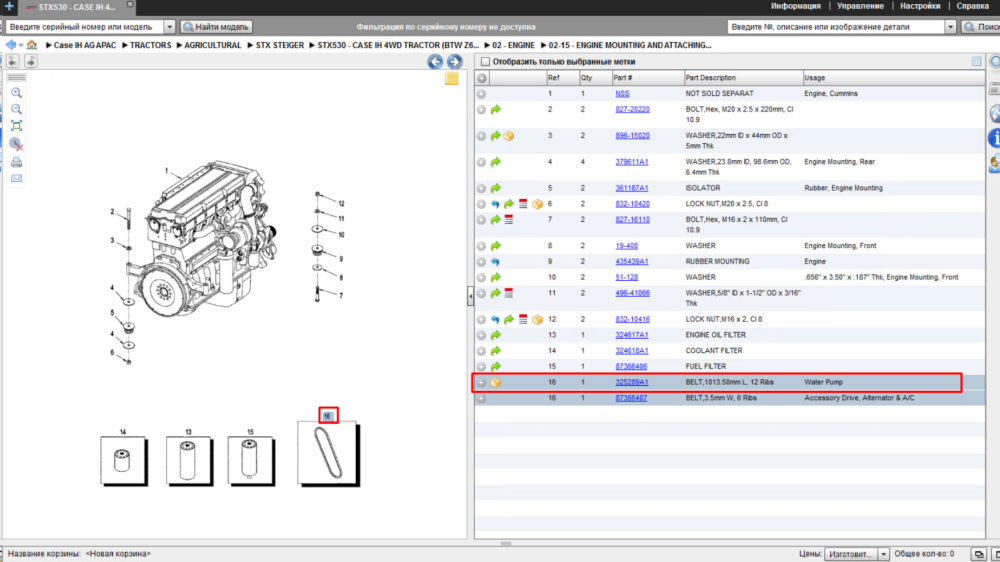Toggle add circle for ISOLATOR 361187A1 row
This screenshot has height=562, width=1000.
(482, 188)
